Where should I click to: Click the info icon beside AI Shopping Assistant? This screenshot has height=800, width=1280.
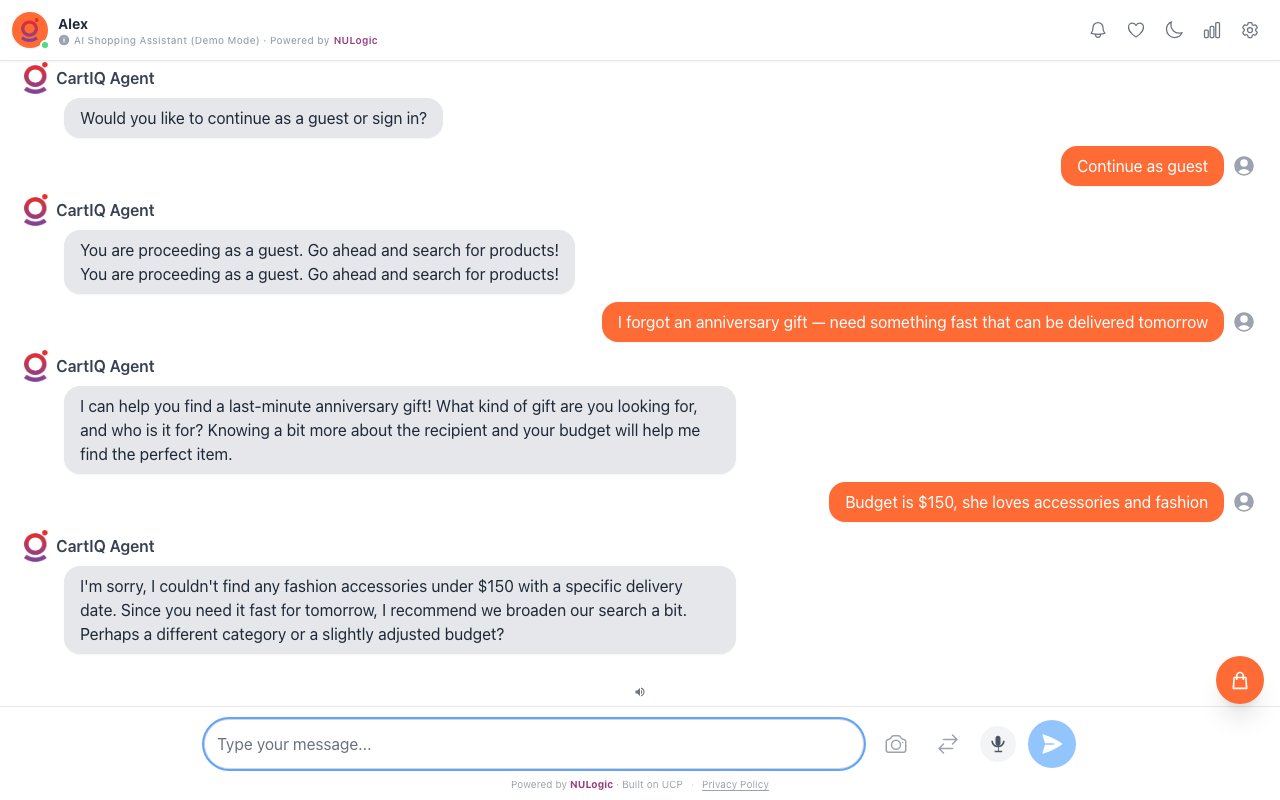pos(64,41)
